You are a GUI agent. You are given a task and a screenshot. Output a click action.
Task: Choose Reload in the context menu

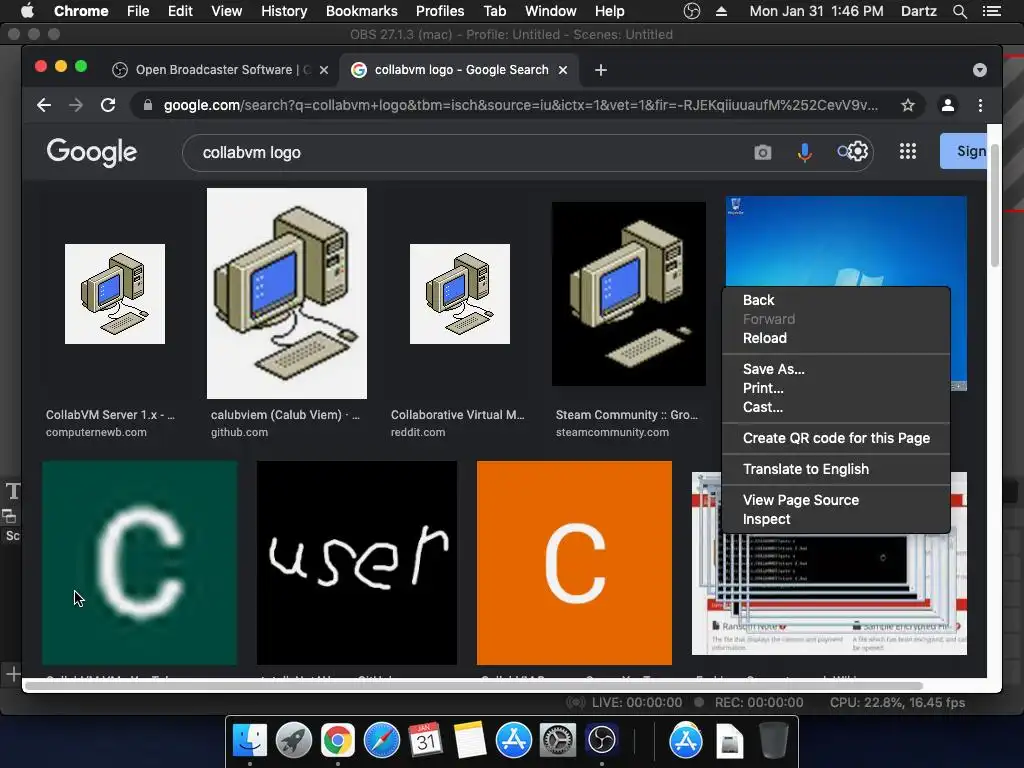pyautogui.click(x=836, y=338)
